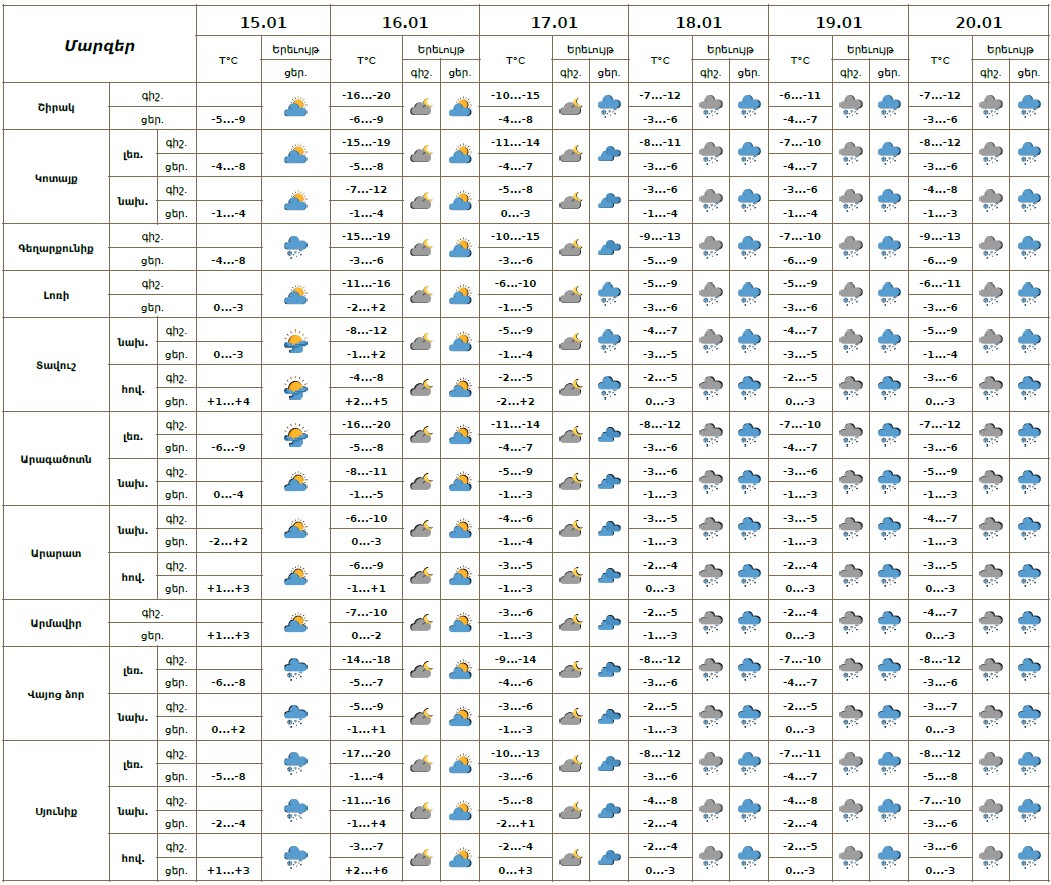Select the 15.01 date column header
The width and height of the screenshot is (1051, 885).
(x=263, y=22)
